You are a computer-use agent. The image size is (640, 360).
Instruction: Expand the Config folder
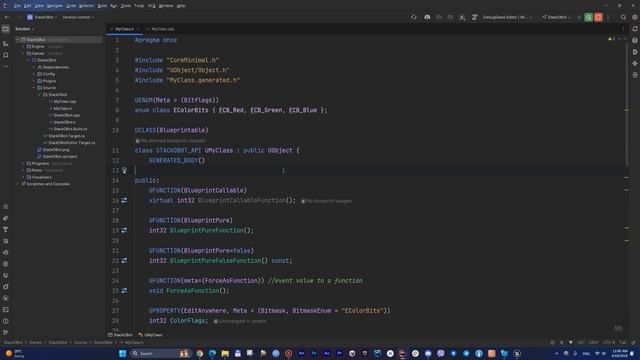click(x=34, y=74)
